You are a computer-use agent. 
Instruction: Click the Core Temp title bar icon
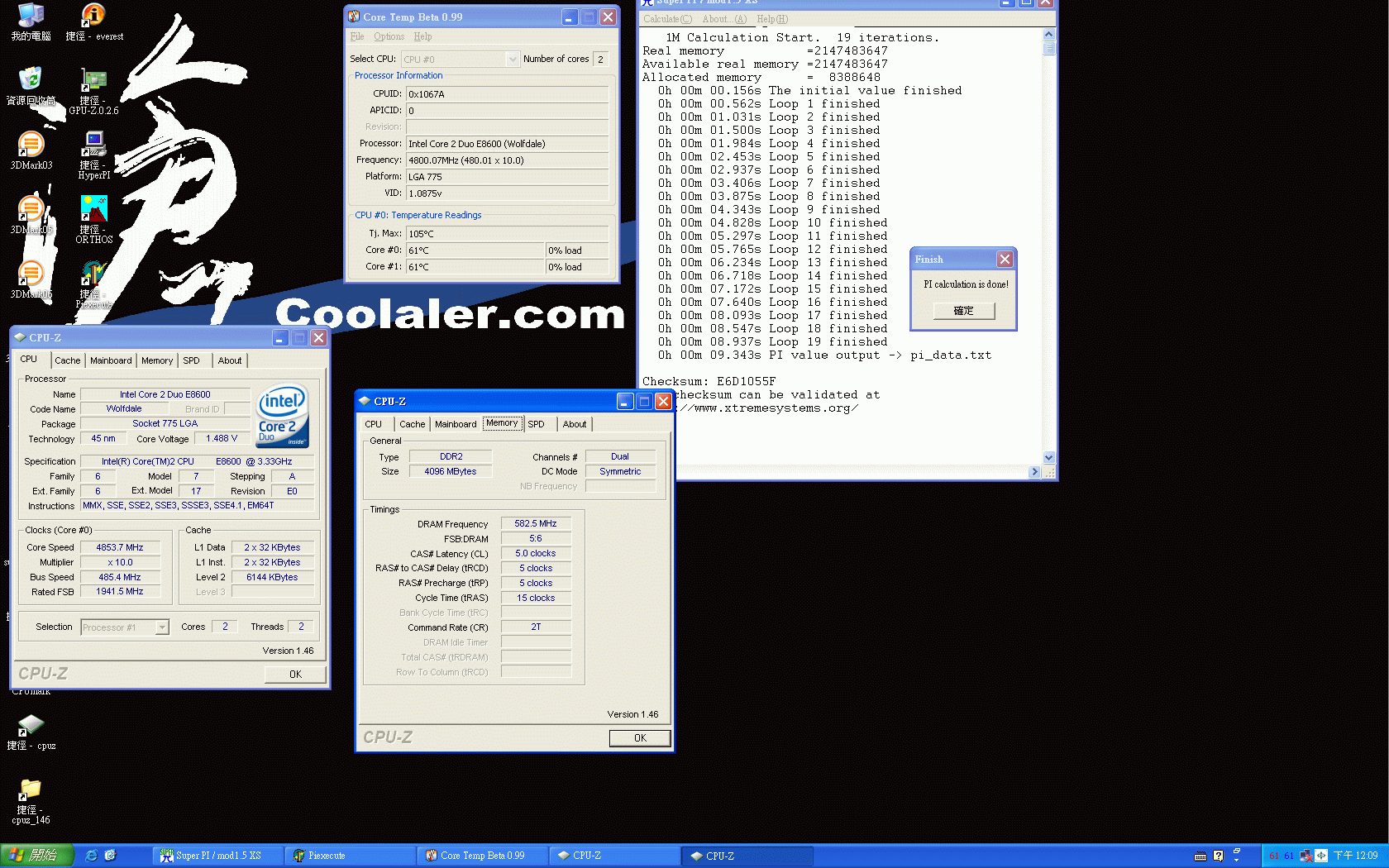354,17
